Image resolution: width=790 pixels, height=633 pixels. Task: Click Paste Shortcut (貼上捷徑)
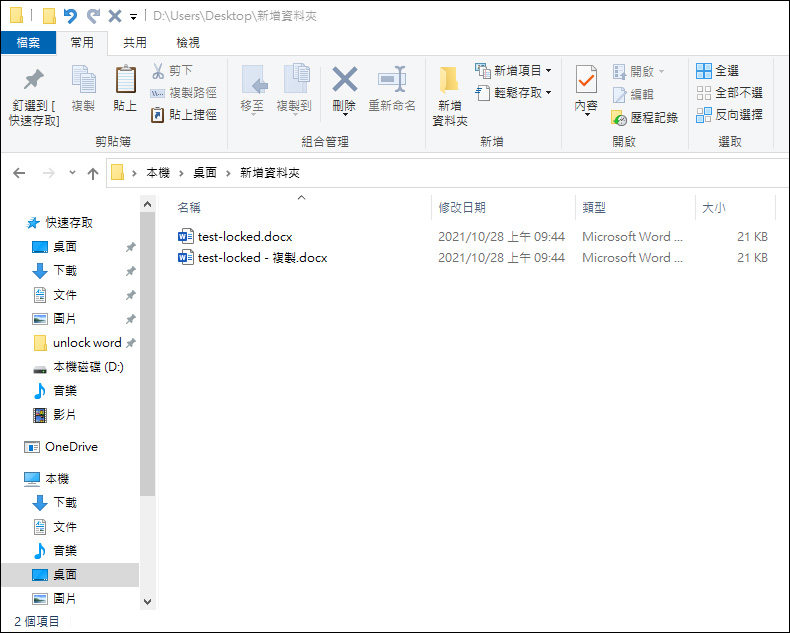[x=184, y=115]
